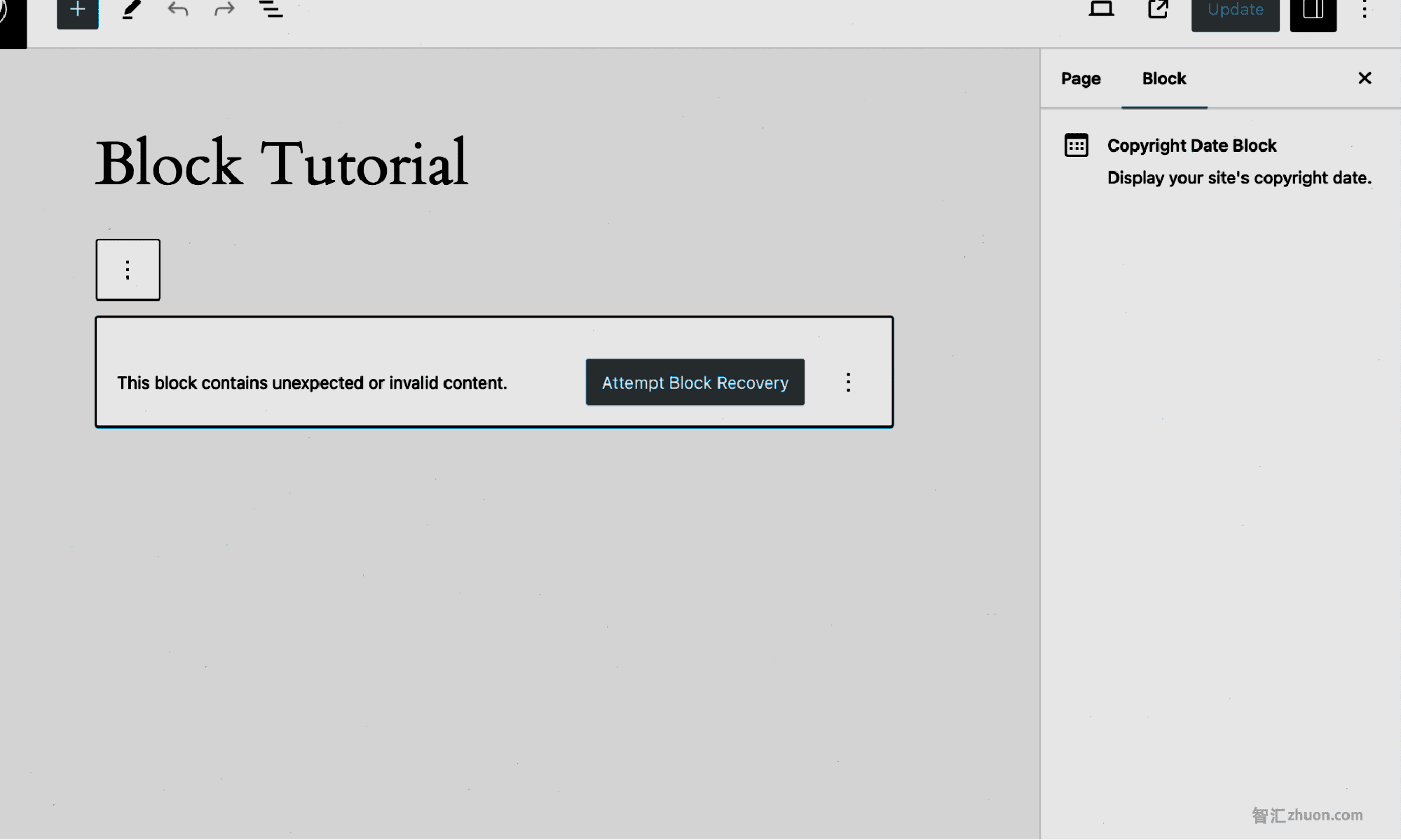This screenshot has width=1401, height=840.
Task: Switch to the Page tab
Action: (x=1081, y=78)
